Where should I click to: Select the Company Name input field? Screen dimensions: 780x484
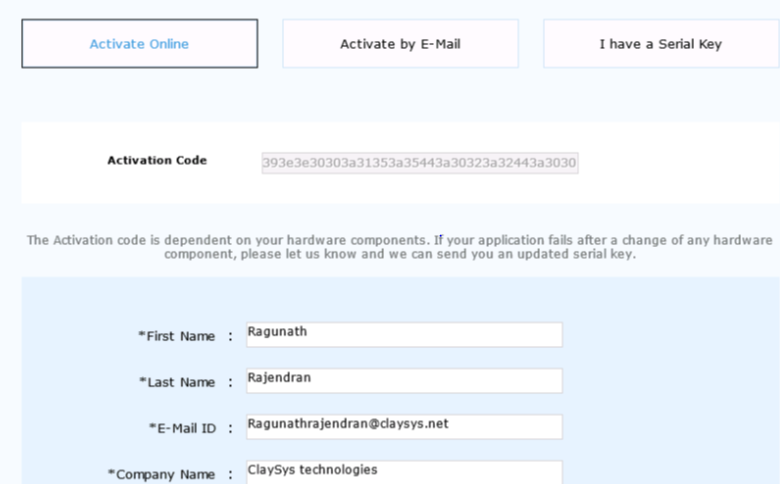404,472
